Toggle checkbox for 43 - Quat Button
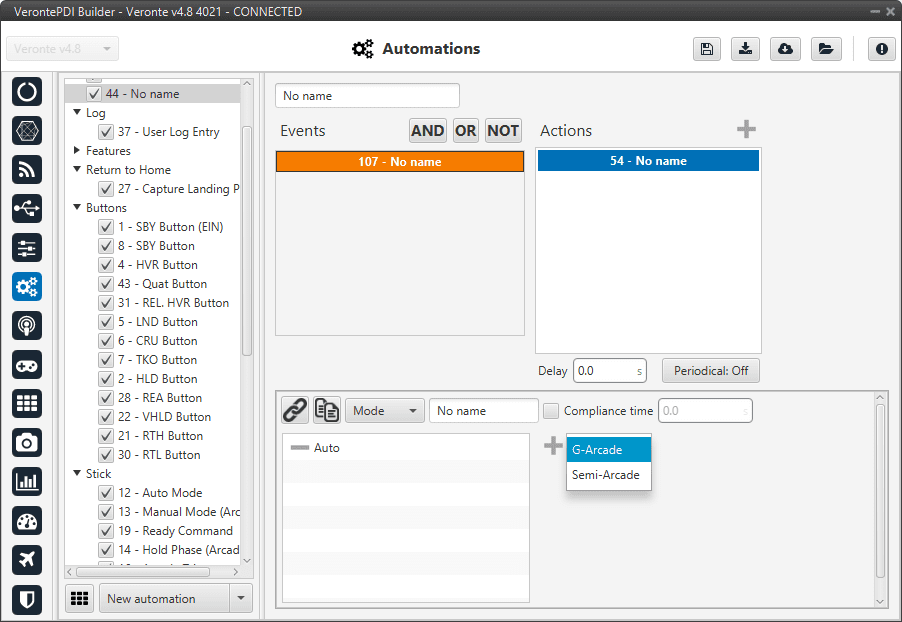902x622 pixels. (x=106, y=284)
